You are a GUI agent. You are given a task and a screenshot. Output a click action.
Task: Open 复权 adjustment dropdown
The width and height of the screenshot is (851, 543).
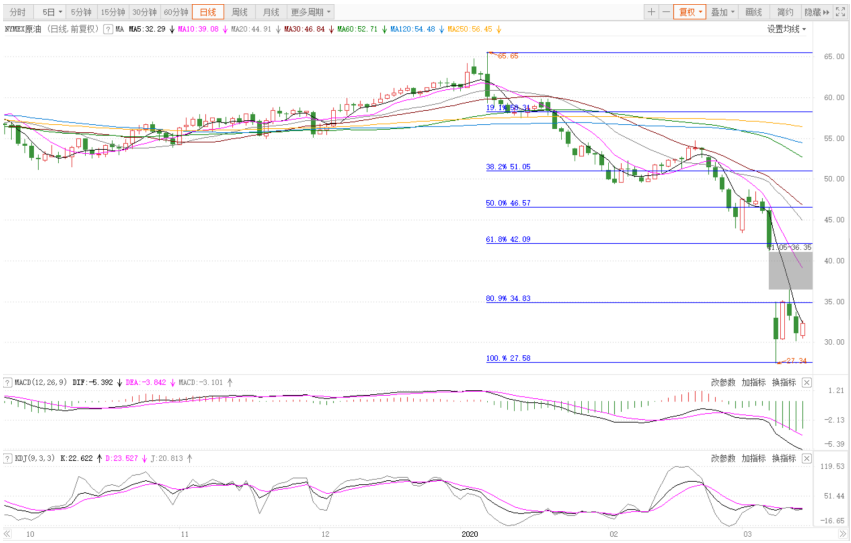point(690,12)
